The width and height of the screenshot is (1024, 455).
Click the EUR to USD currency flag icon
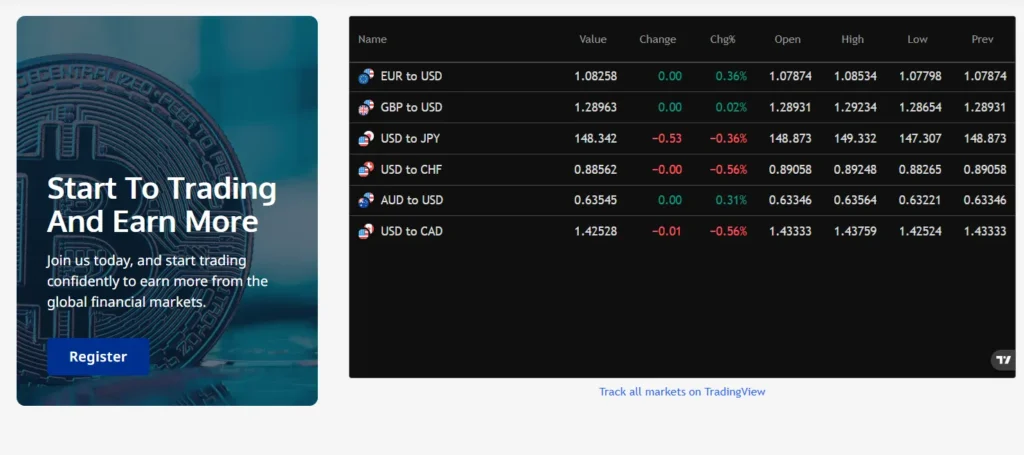[366, 76]
